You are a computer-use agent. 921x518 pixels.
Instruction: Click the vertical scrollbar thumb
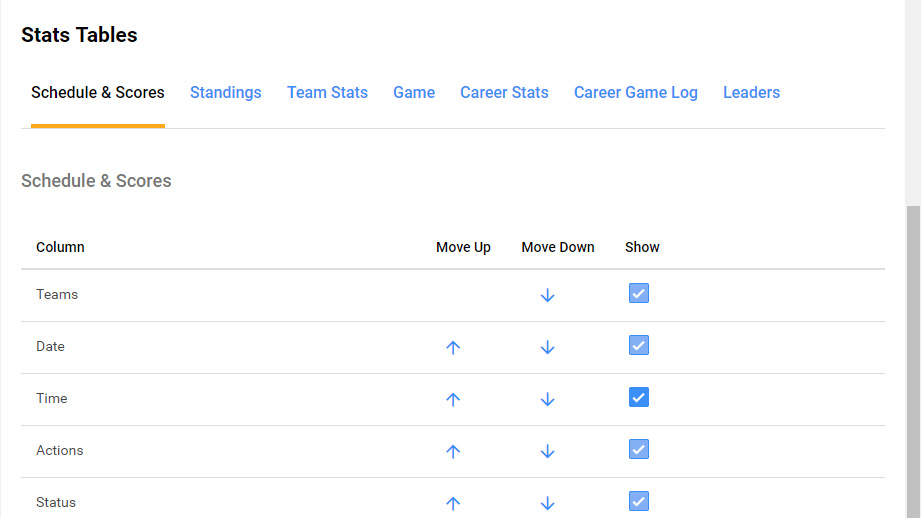(913, 360)
